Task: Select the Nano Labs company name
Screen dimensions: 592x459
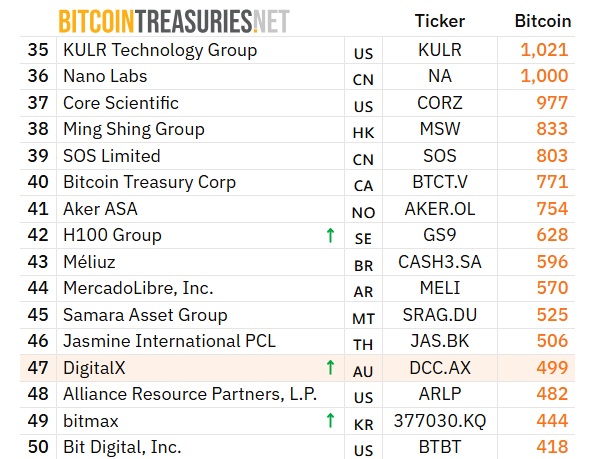Action: tap(105, 76)
